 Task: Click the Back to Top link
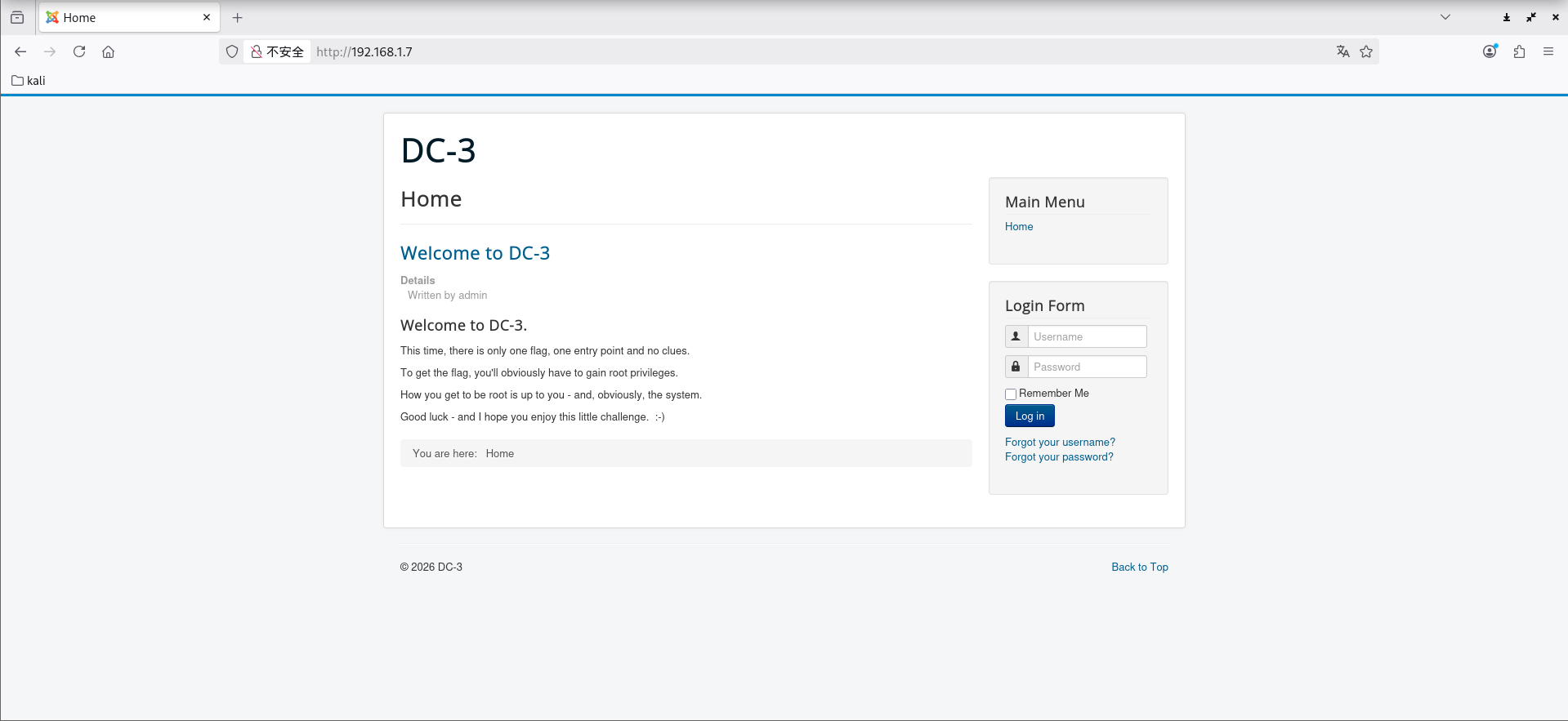[1139, 567]
